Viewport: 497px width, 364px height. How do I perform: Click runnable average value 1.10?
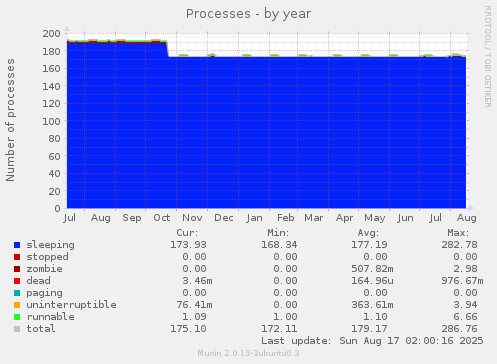click(x=375, y=317)
